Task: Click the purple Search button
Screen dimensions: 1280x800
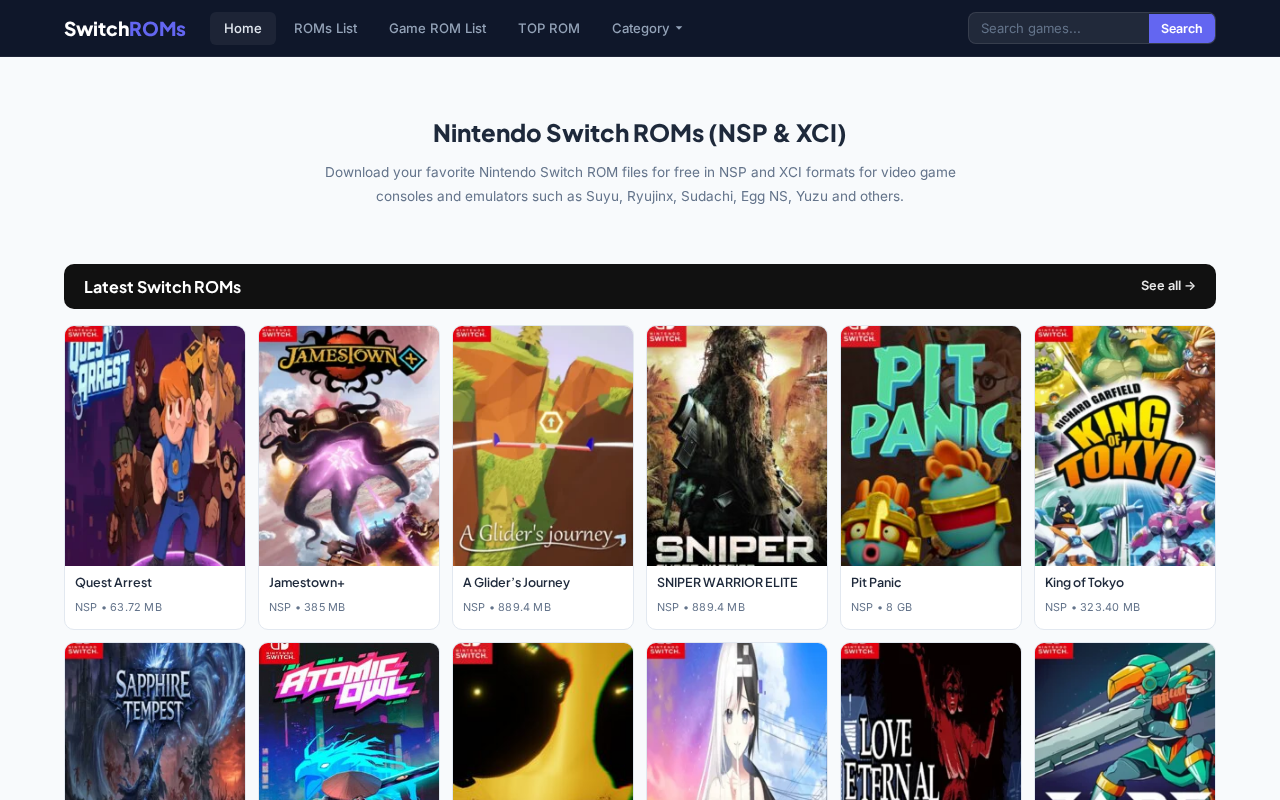Action: [x=1182, y=28]
